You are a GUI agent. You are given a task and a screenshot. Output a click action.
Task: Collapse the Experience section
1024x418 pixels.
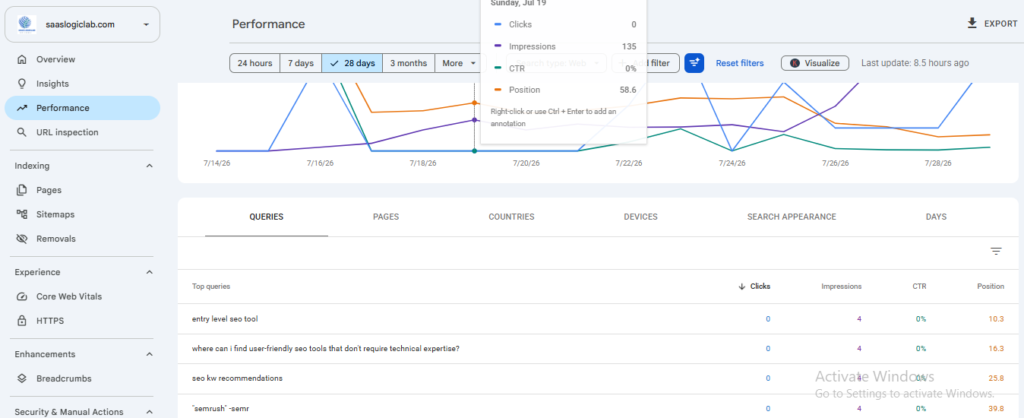[150, 272]
